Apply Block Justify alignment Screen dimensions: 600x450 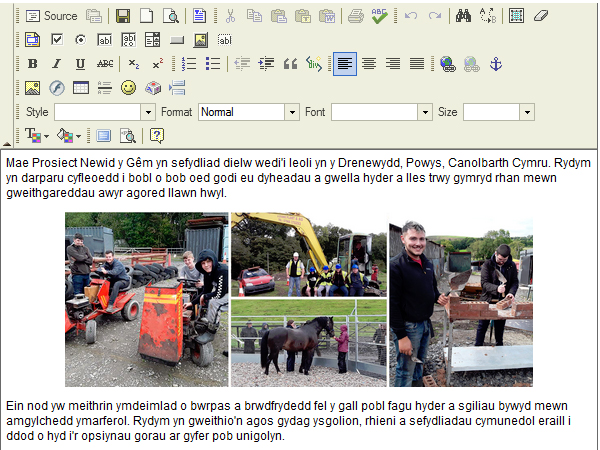pos(417,64)
